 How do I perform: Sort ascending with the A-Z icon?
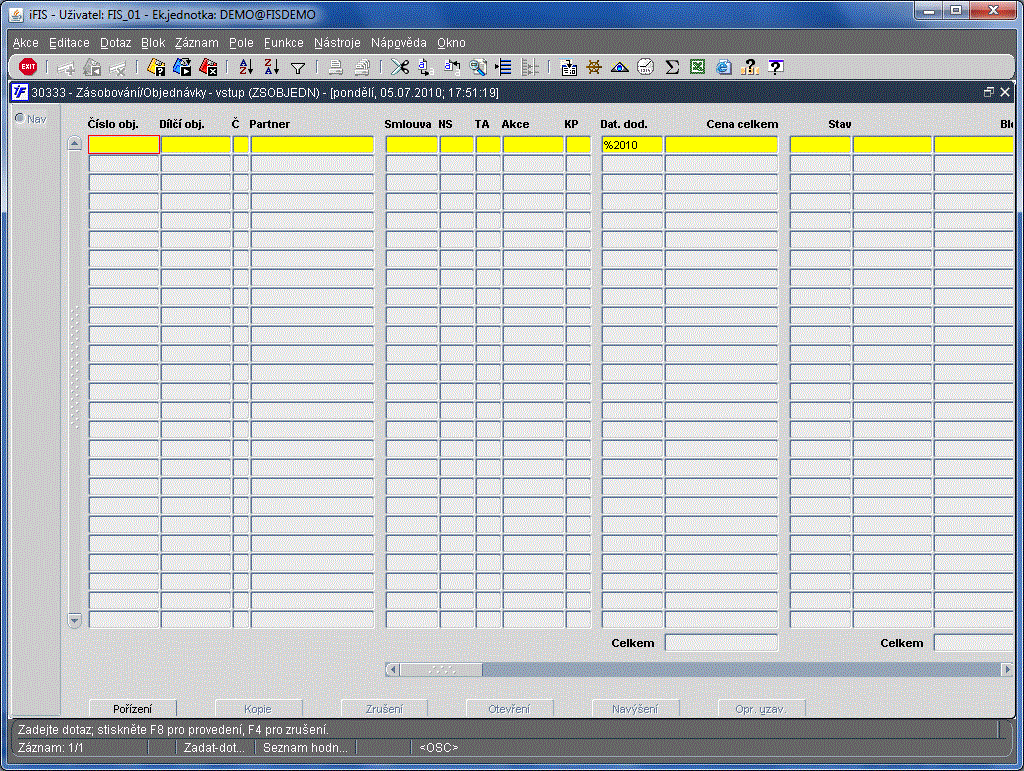tap(246, 67)
